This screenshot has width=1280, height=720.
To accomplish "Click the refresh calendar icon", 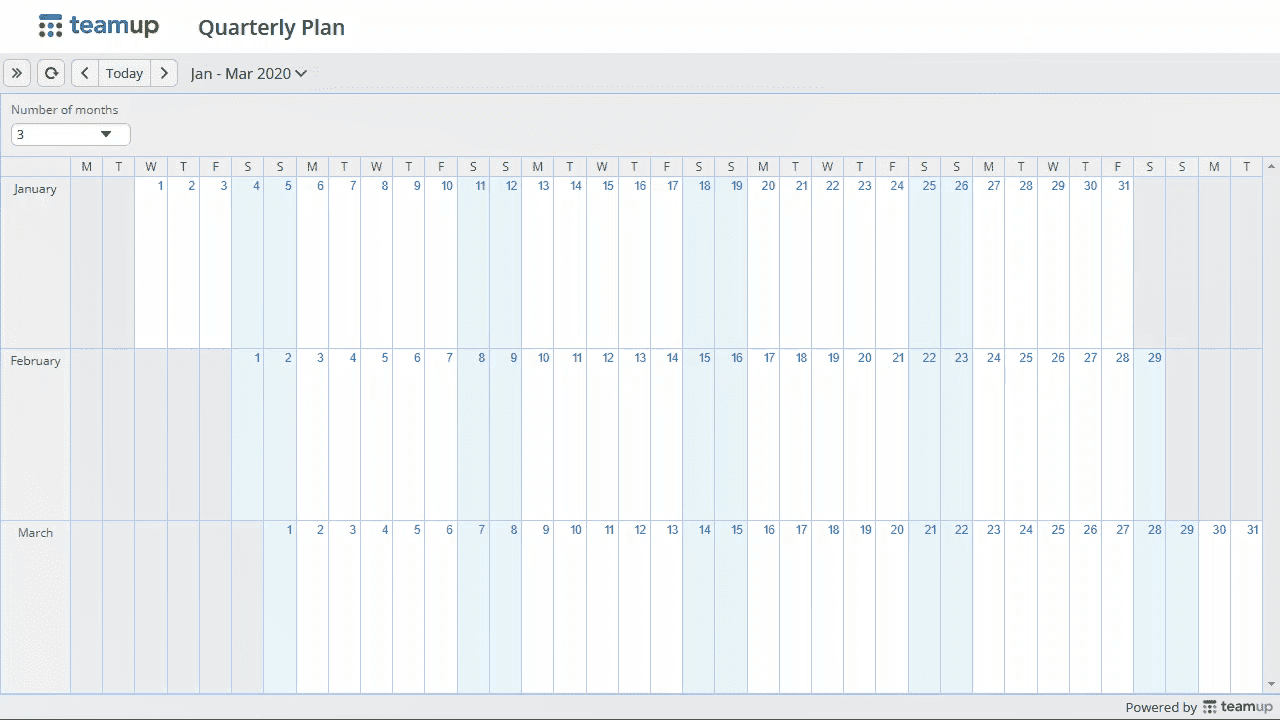I will pyautogui.click(x=51, y=73).
